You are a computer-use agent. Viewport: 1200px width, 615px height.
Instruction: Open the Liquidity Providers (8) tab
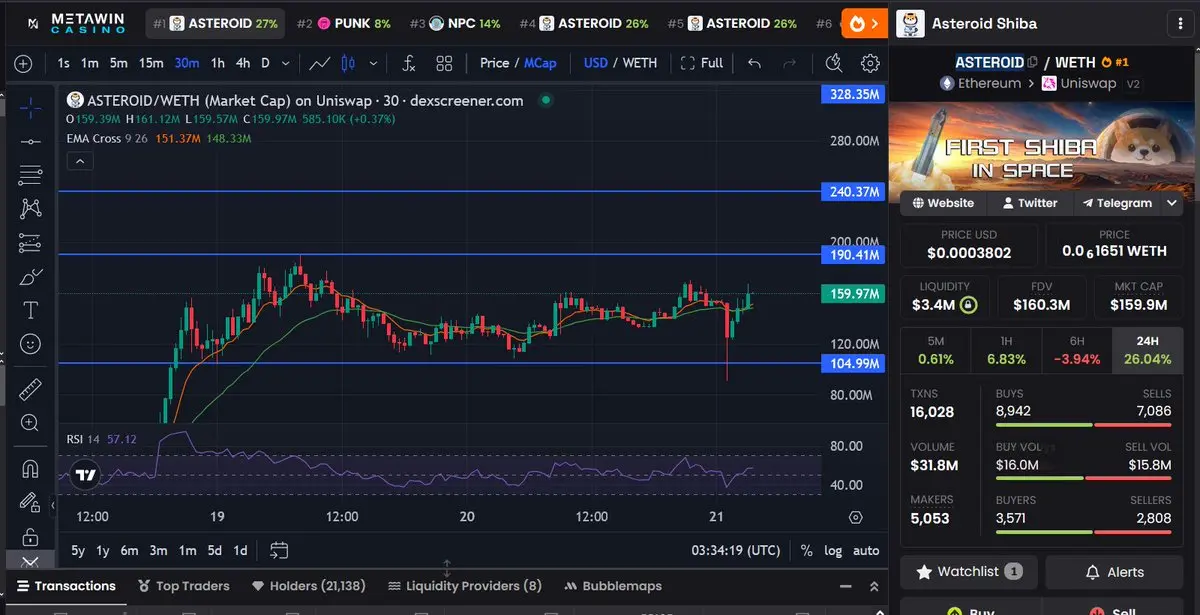pos(465,586)
